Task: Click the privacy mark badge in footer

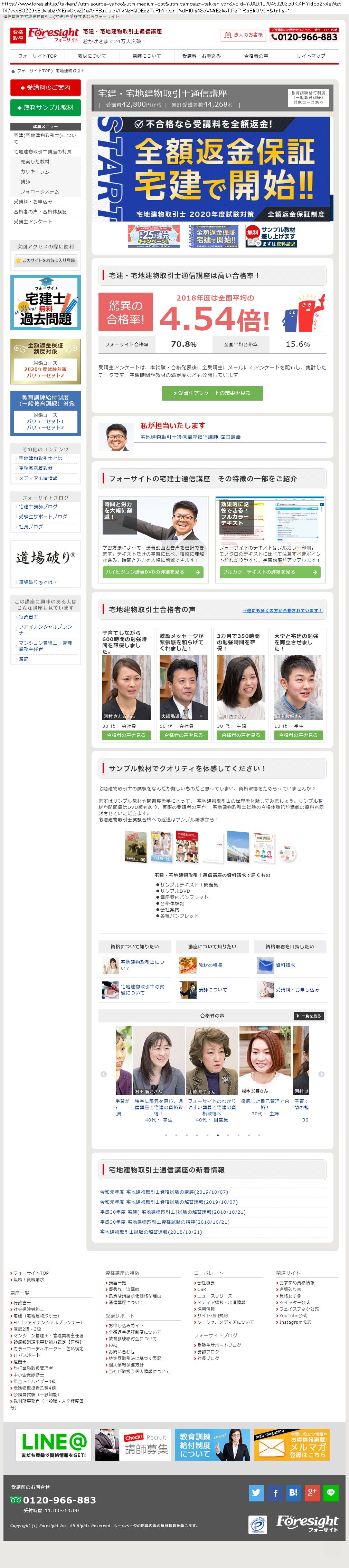Action: pos(258,1524)
